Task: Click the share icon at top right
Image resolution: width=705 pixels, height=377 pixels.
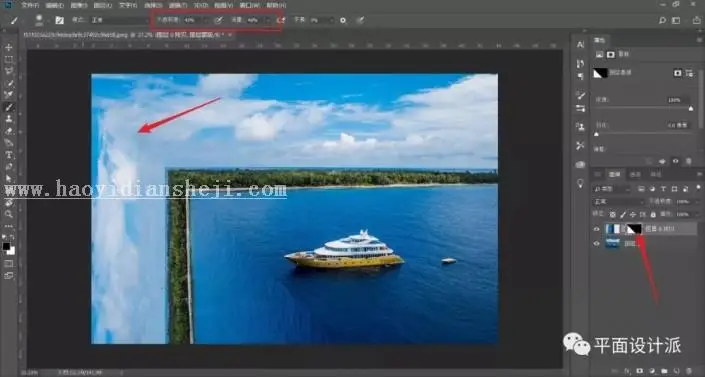Action: coord(696,20)
